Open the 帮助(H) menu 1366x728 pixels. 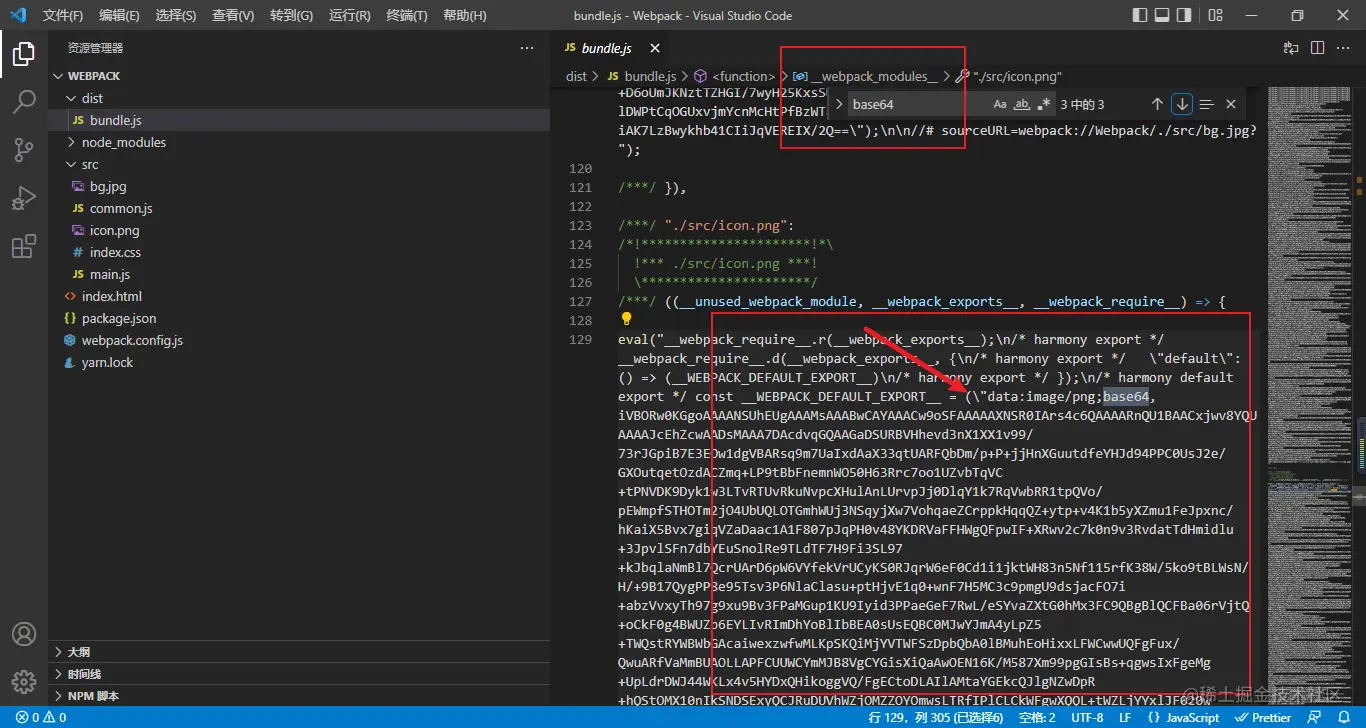tap(464, 15)
